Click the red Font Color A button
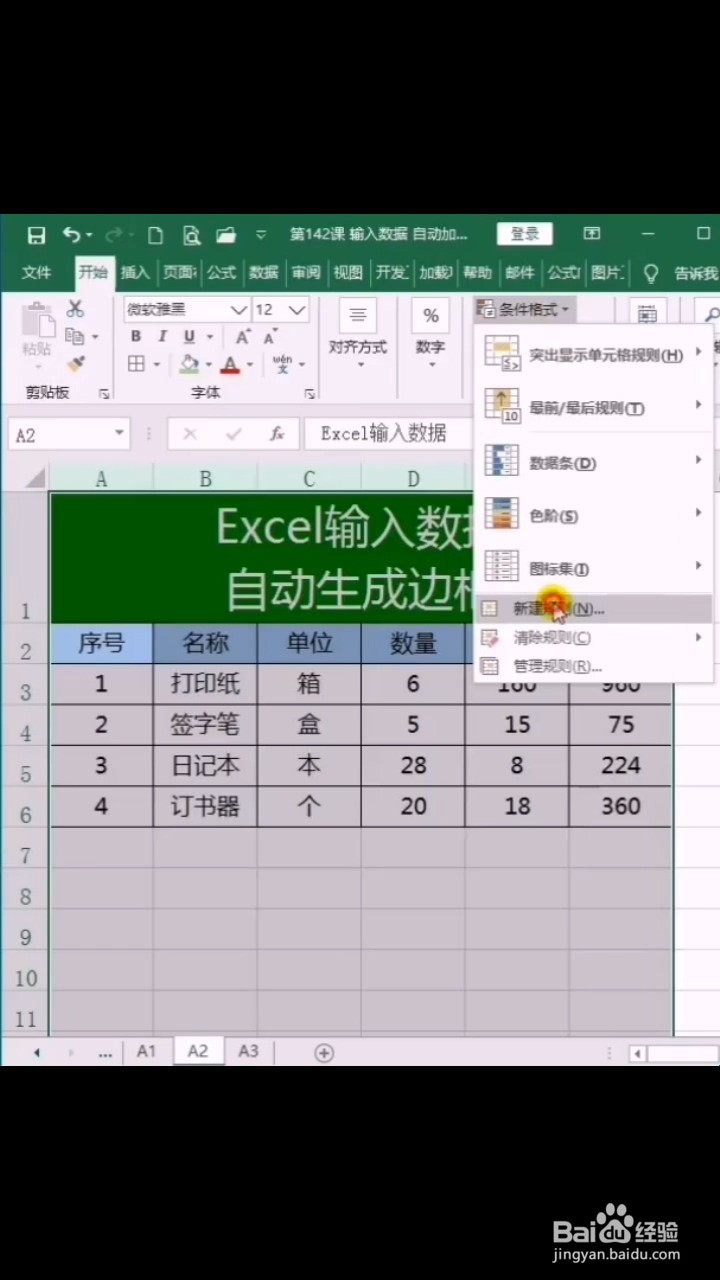 231,364
